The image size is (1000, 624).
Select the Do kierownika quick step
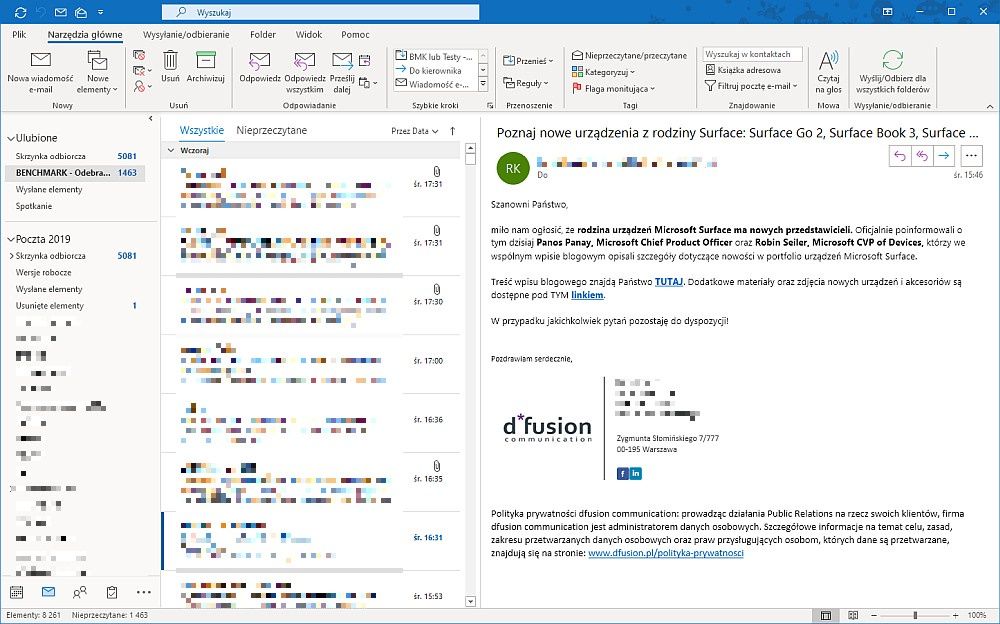point(436,70)
